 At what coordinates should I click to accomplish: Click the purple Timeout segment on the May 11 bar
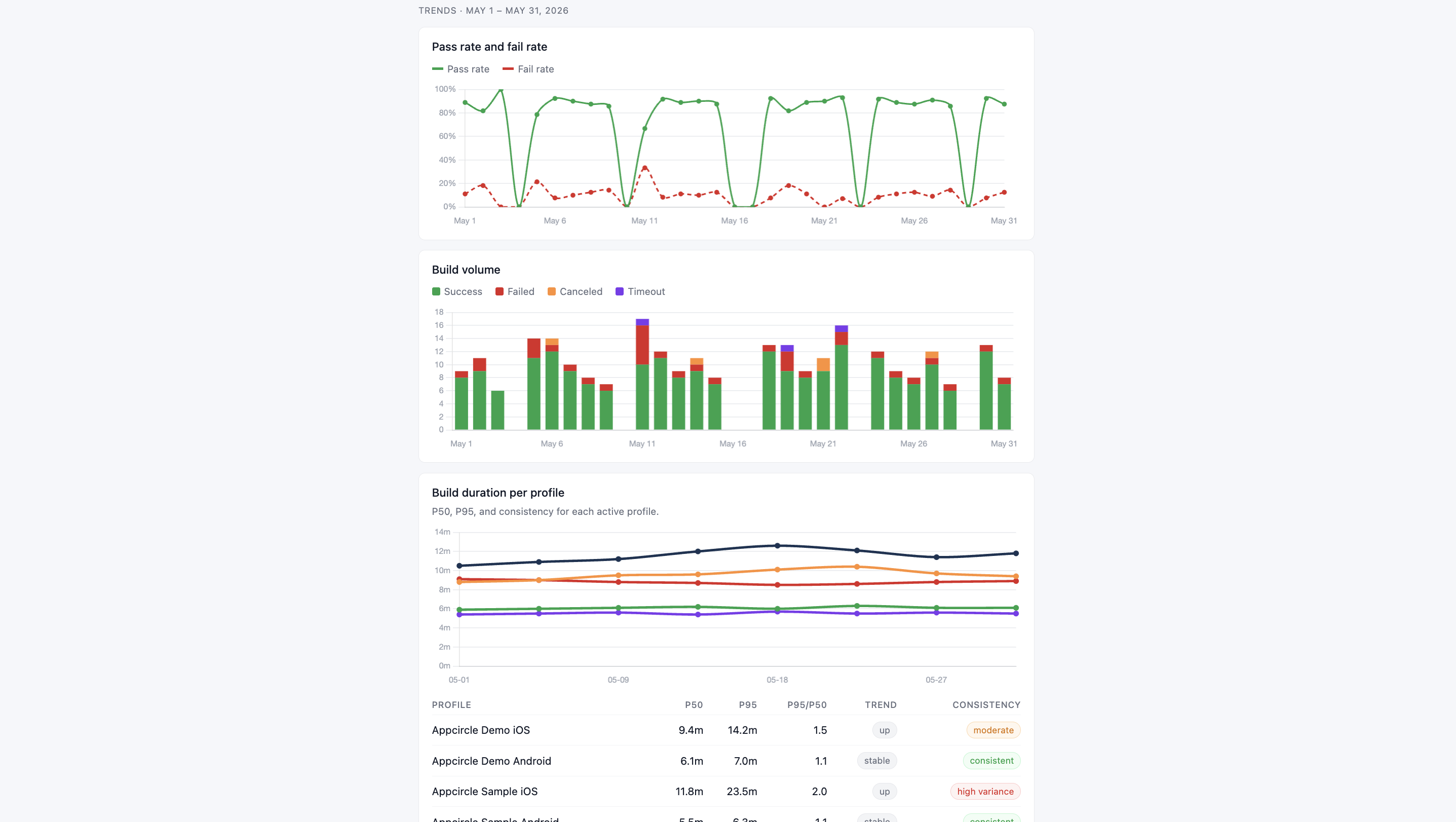pyautogui.click(x=642, y=322)
